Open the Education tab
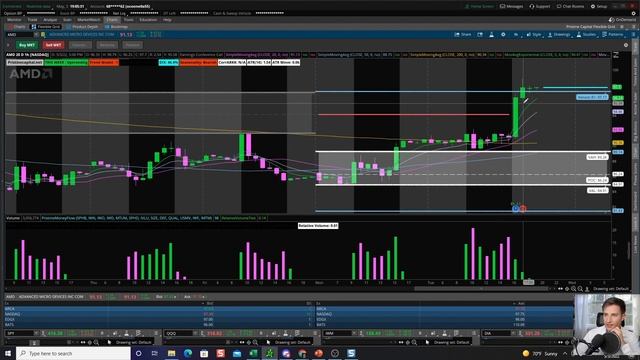This screenshot has height=360, width=640. (x=148, y=20)
